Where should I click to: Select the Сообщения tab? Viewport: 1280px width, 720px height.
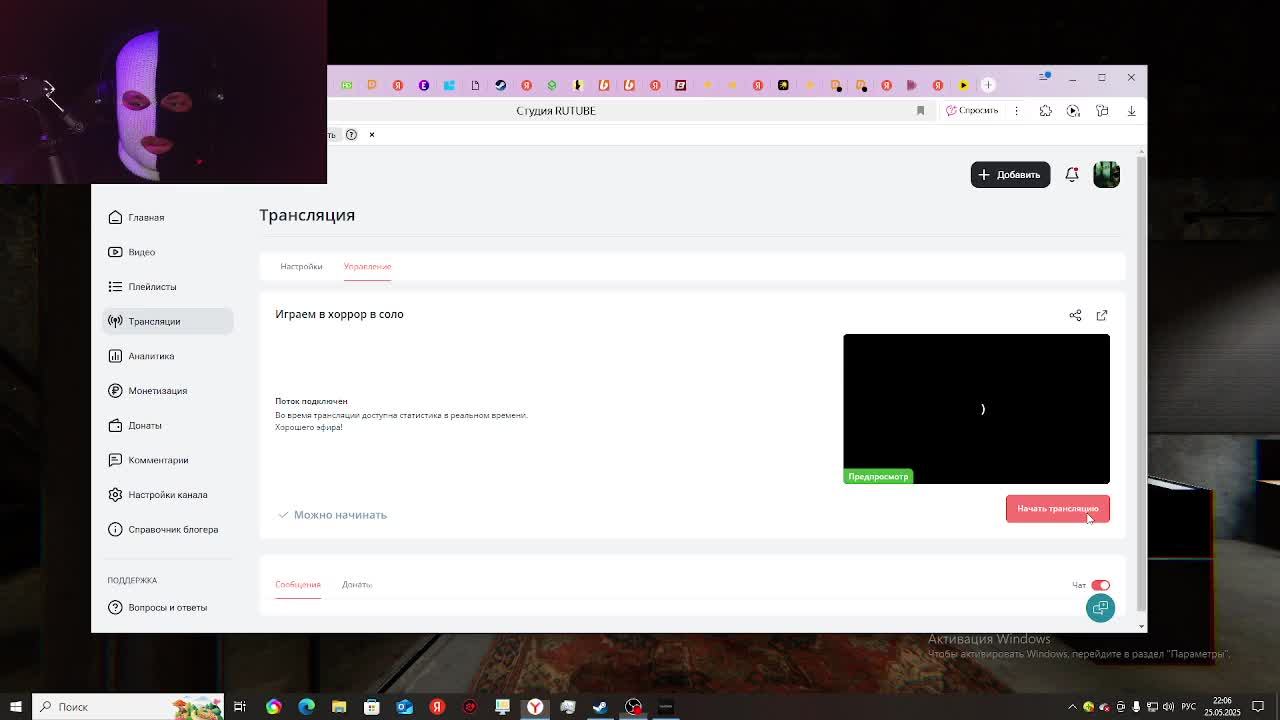click(x=298, y=584)
